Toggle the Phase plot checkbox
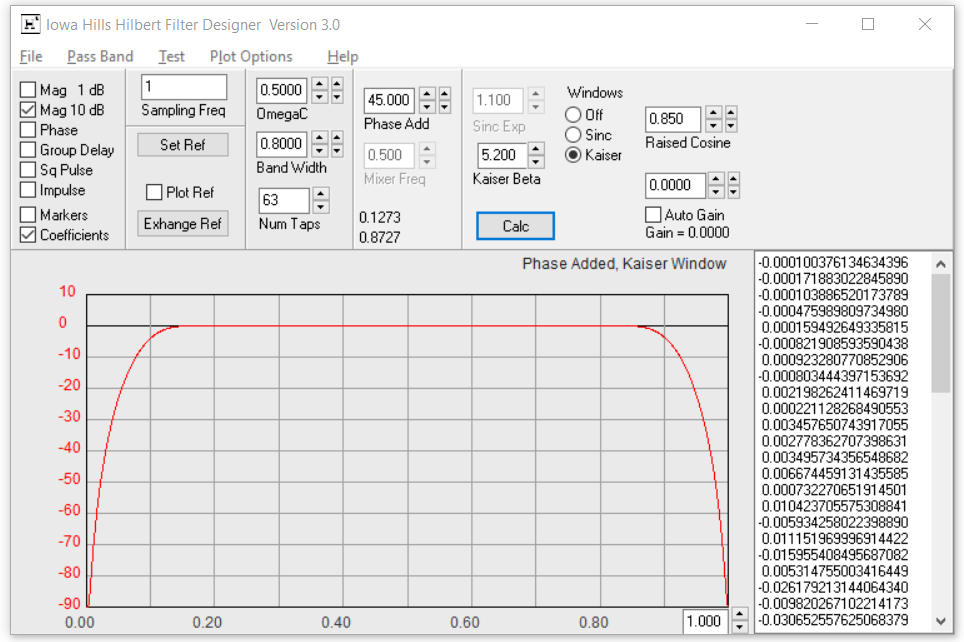Viewport: 964px width, 642px height. pos(25,128)
